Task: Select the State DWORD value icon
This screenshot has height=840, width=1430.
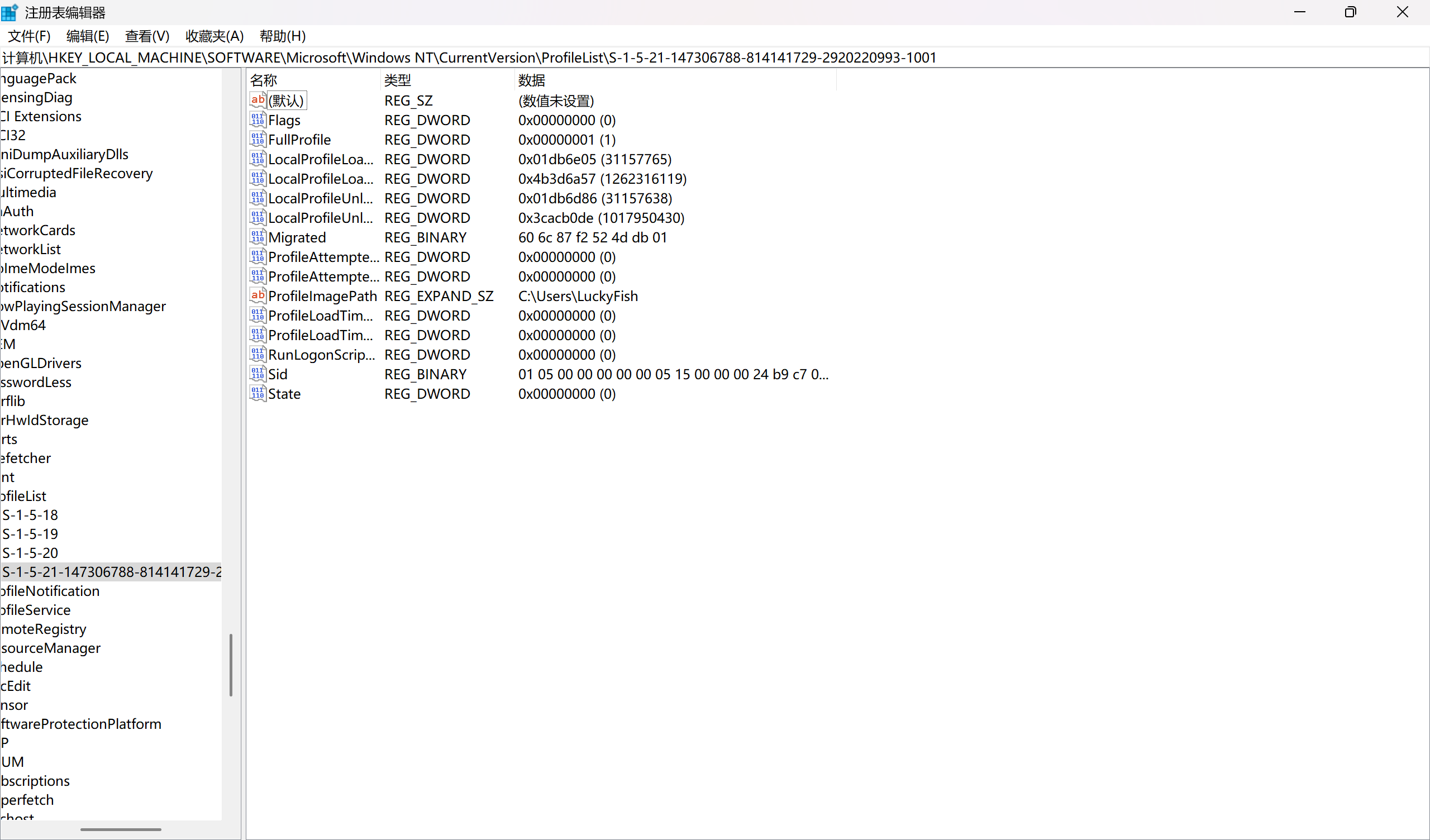Action: pyautogui.click(x=258, y=393)
